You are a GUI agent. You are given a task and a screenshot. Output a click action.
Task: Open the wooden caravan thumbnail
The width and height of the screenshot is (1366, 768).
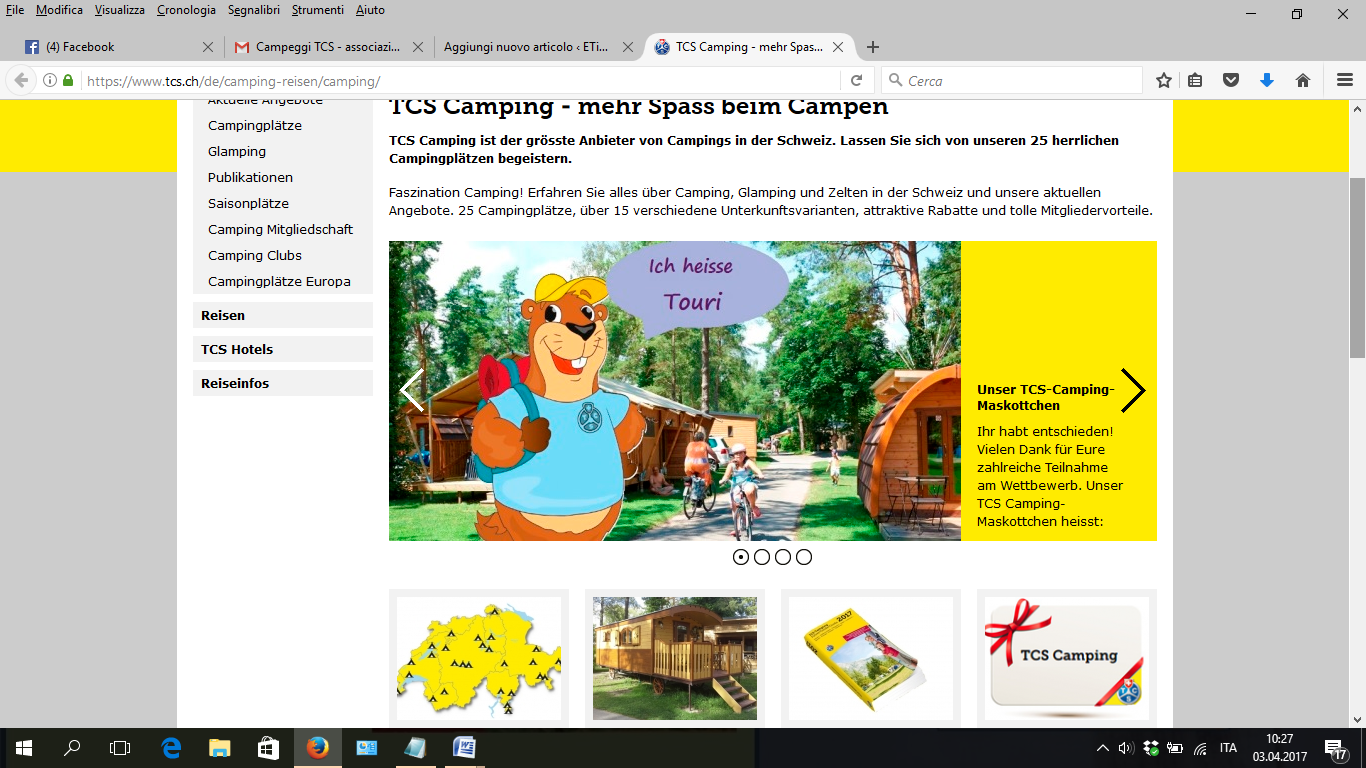(x=675, y=658)
